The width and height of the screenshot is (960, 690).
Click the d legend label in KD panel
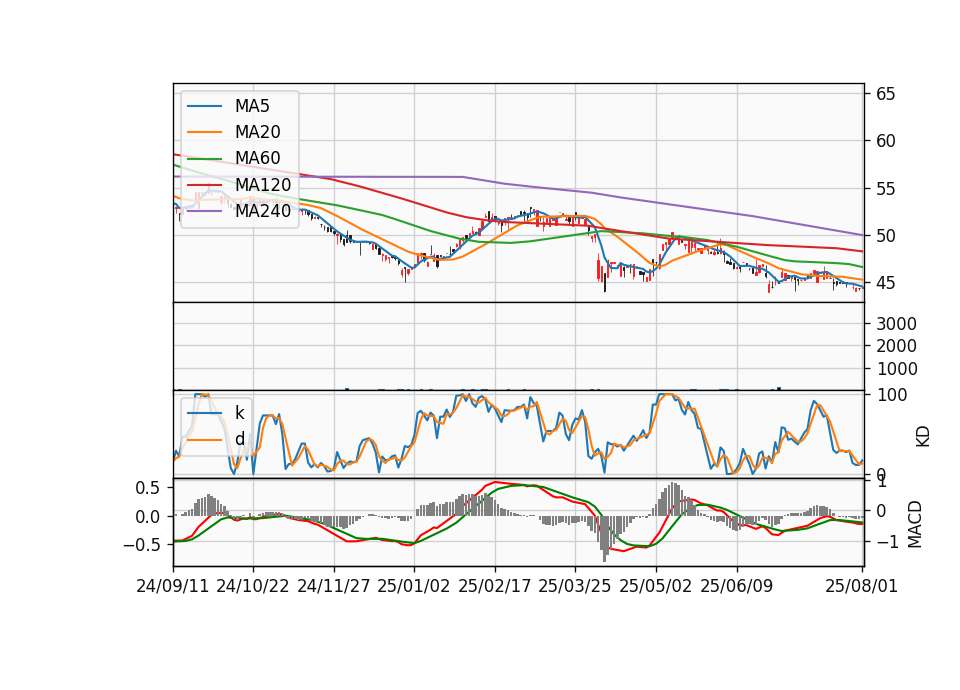[x=239, y=438]
